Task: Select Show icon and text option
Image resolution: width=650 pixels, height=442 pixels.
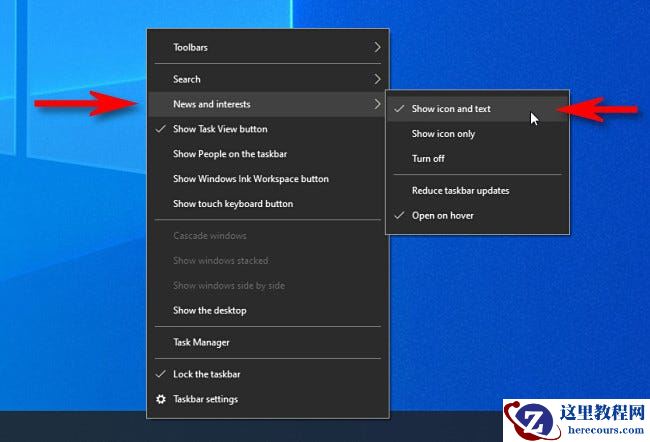Action: coord(478,109)
